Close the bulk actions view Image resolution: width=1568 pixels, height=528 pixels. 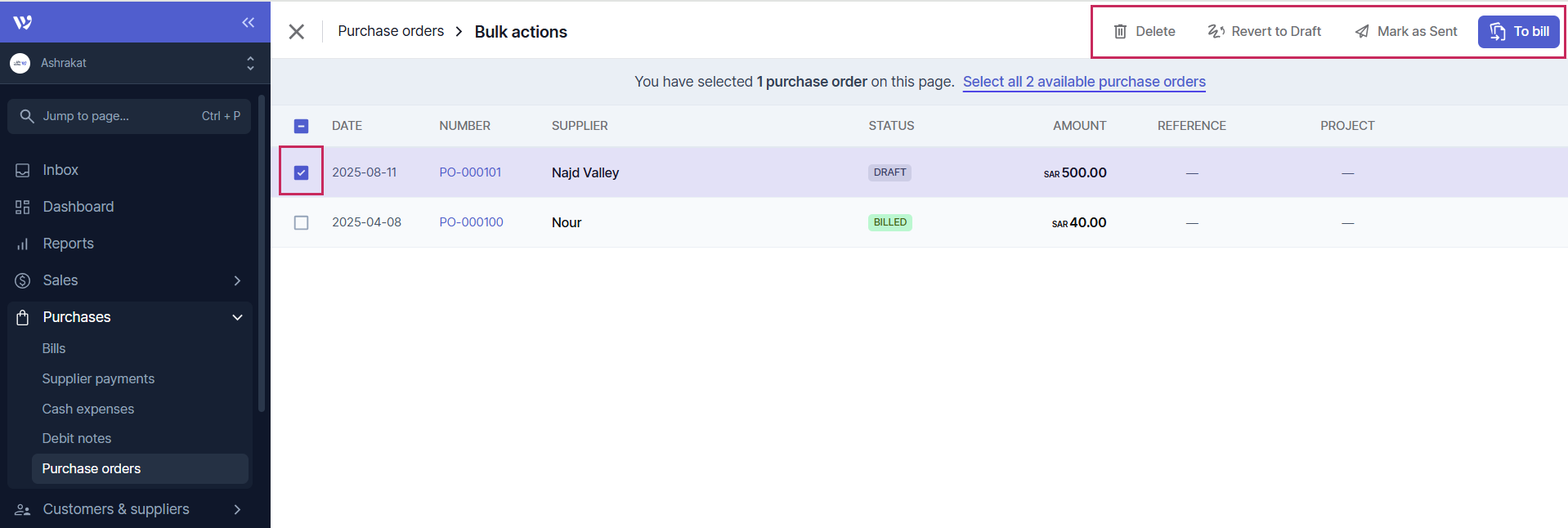(x=297, y=32)
